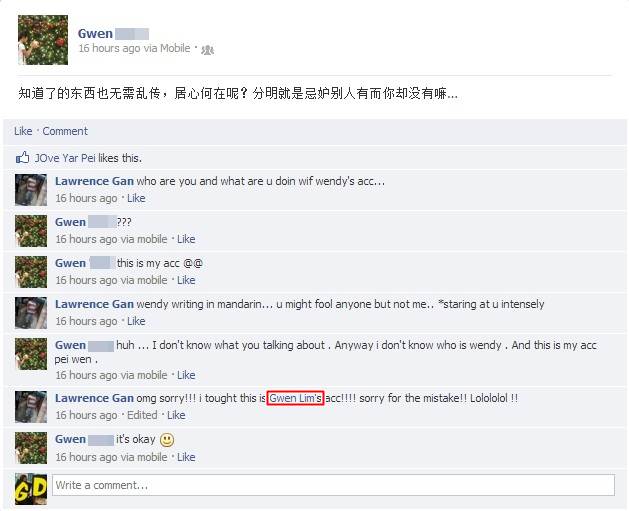
Task: Like the "it's okay" comment
Action: tap(186, 457)
